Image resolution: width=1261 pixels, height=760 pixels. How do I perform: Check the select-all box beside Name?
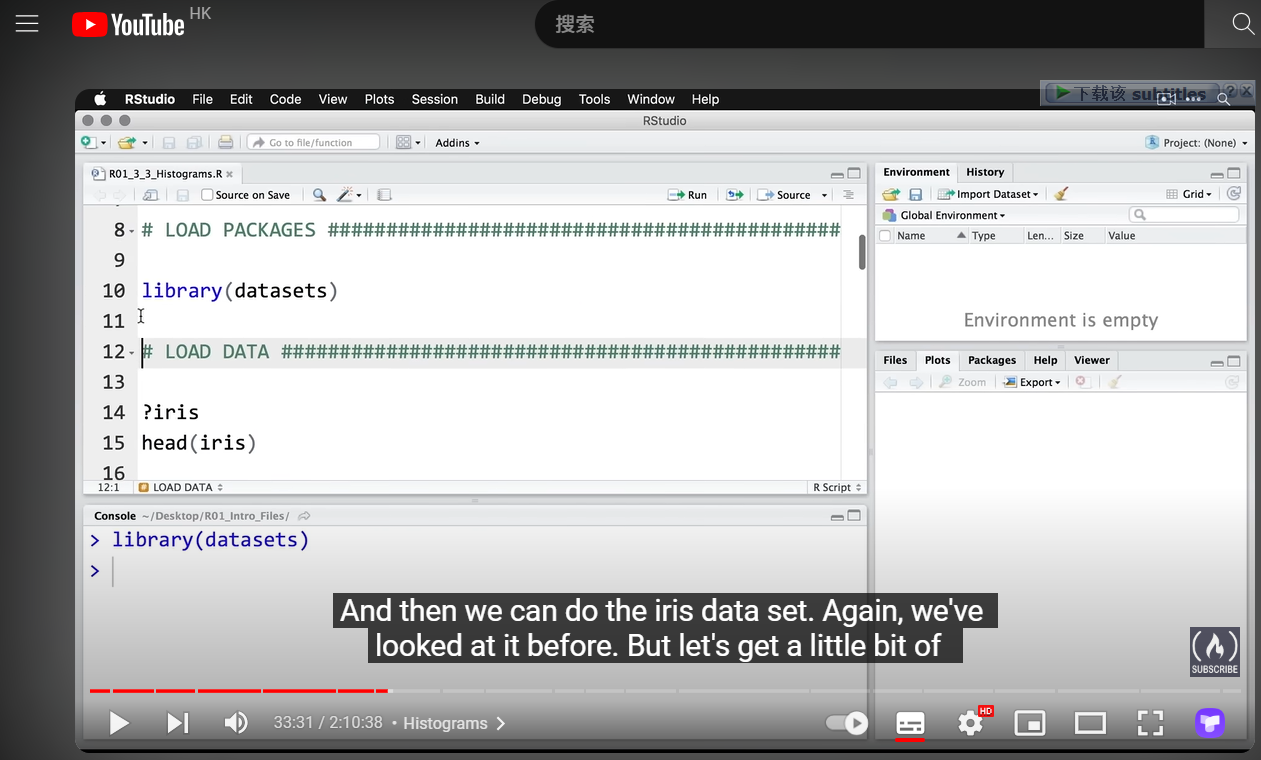click(884, 236)
